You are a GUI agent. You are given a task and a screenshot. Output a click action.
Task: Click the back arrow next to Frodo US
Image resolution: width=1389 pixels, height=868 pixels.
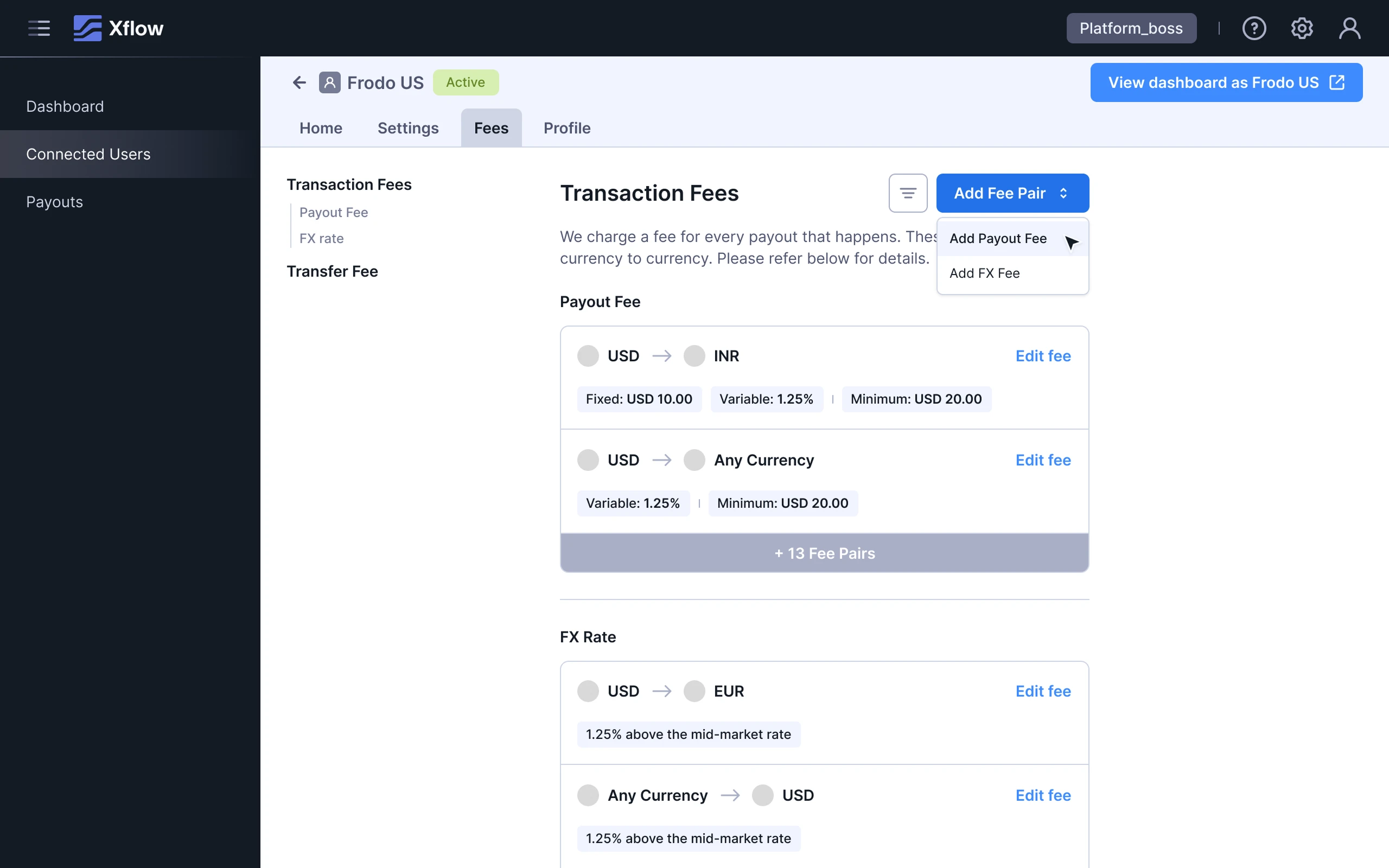coord(299,82)
